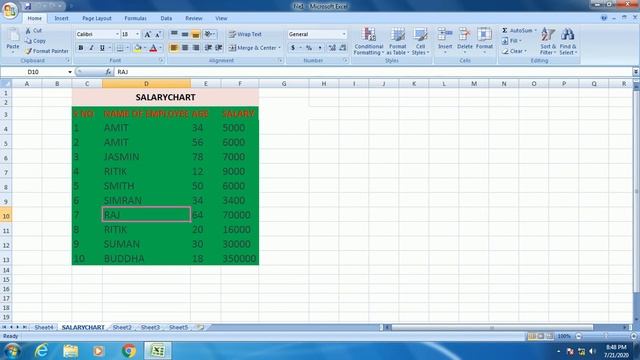Switch to the Formulas tab
The width and height of the screenshot is (640, 360).
coord(135,18)
